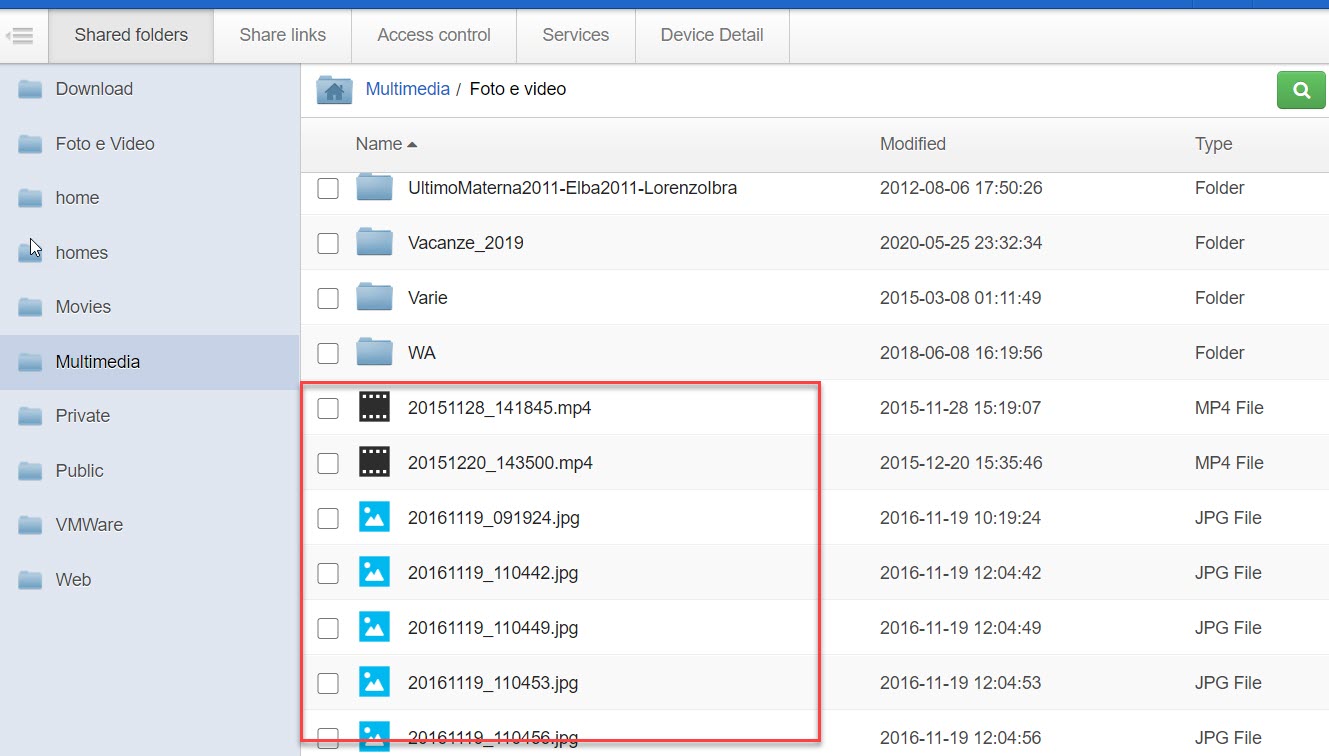Click the video icon for 20151128_141845.mp4
This screenshot has height=756, width=1329.
[x=374, y=407]
